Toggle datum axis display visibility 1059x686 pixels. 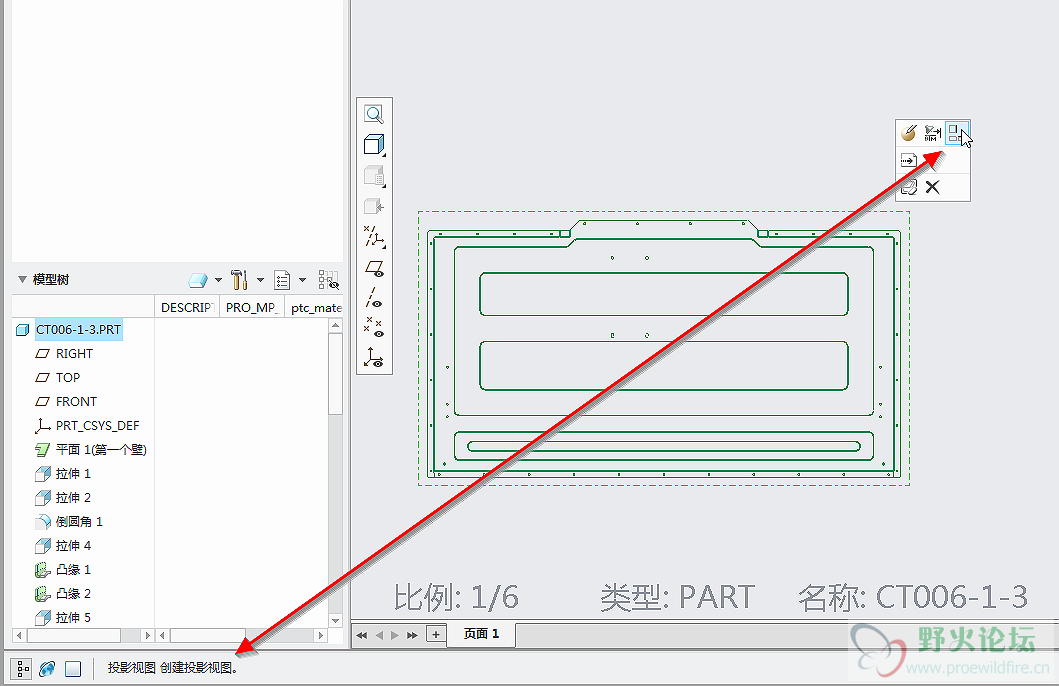(374, 298)
